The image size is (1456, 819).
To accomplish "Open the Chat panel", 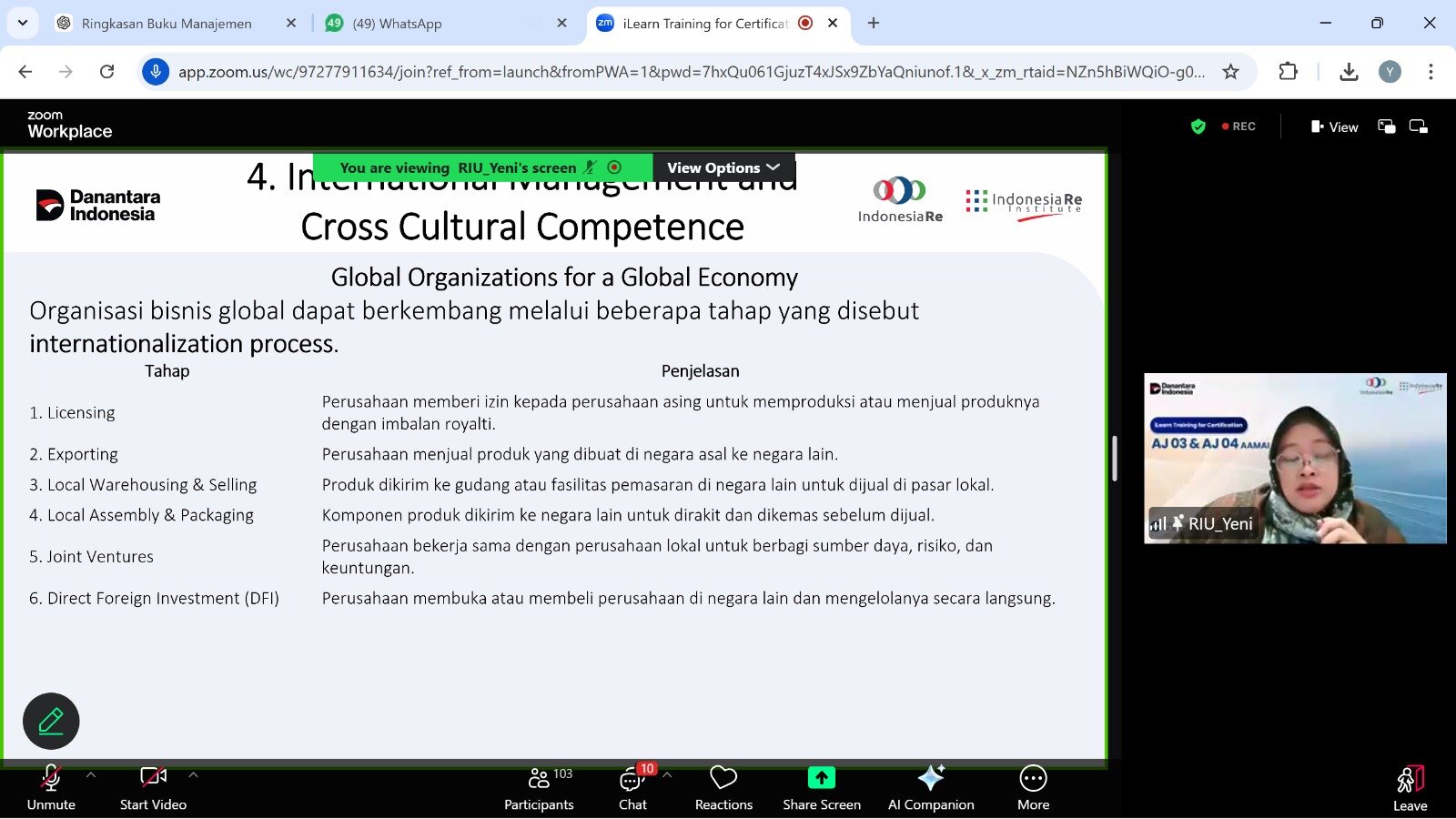I will point(632,788).
